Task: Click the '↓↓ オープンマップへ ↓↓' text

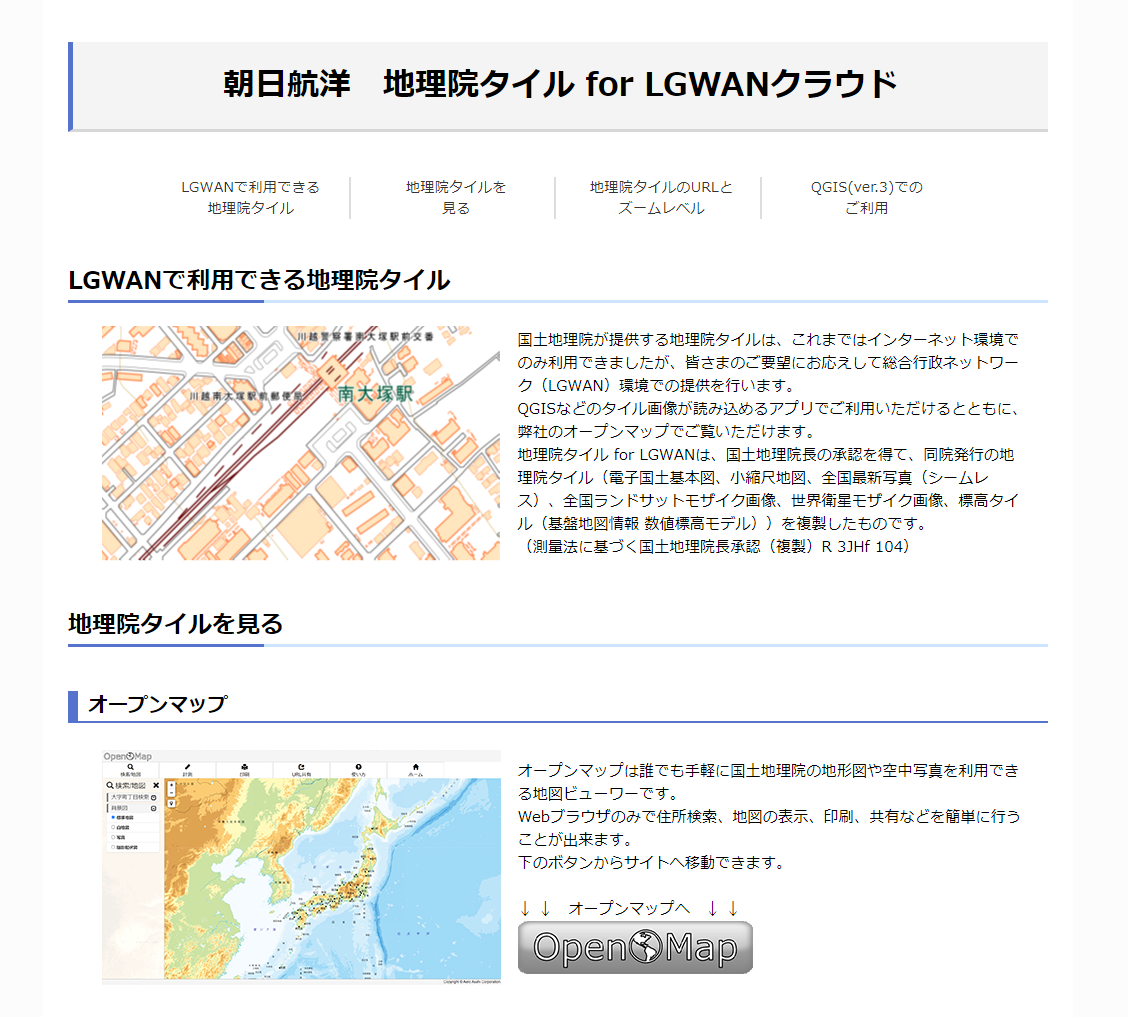Action: [629, 908]
